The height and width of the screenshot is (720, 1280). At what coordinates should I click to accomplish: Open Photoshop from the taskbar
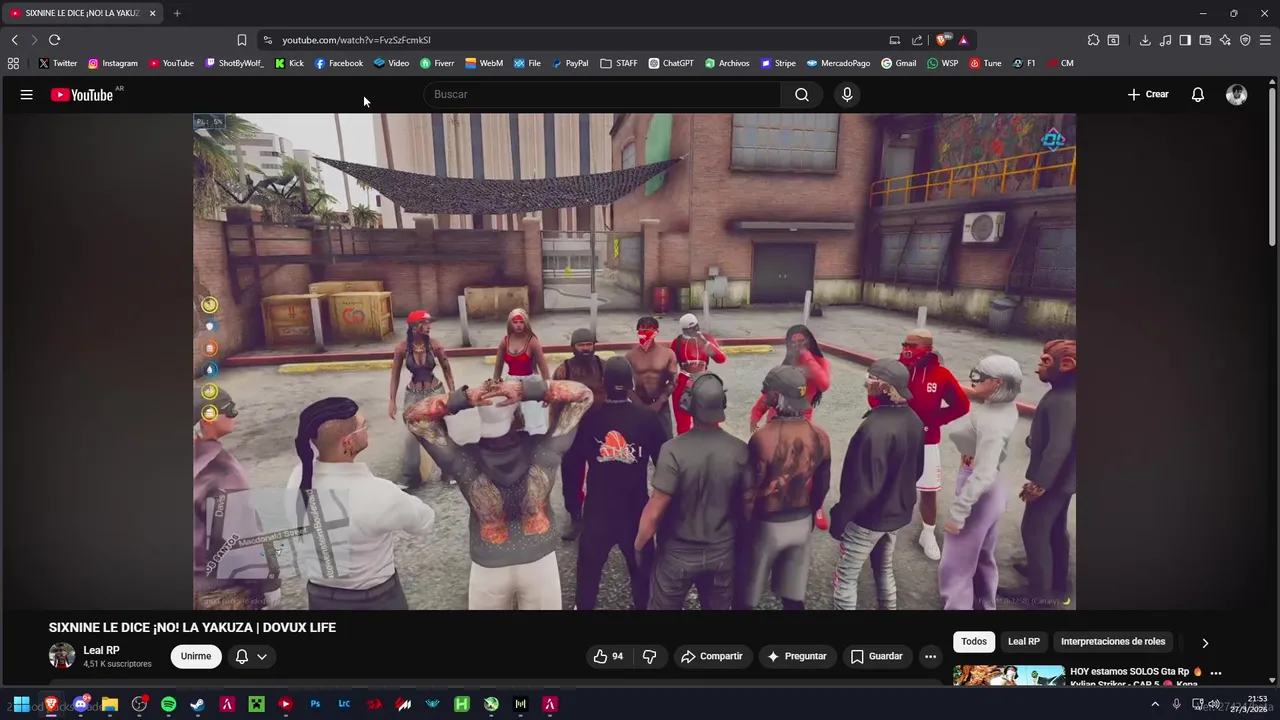[x=315, y=704]
